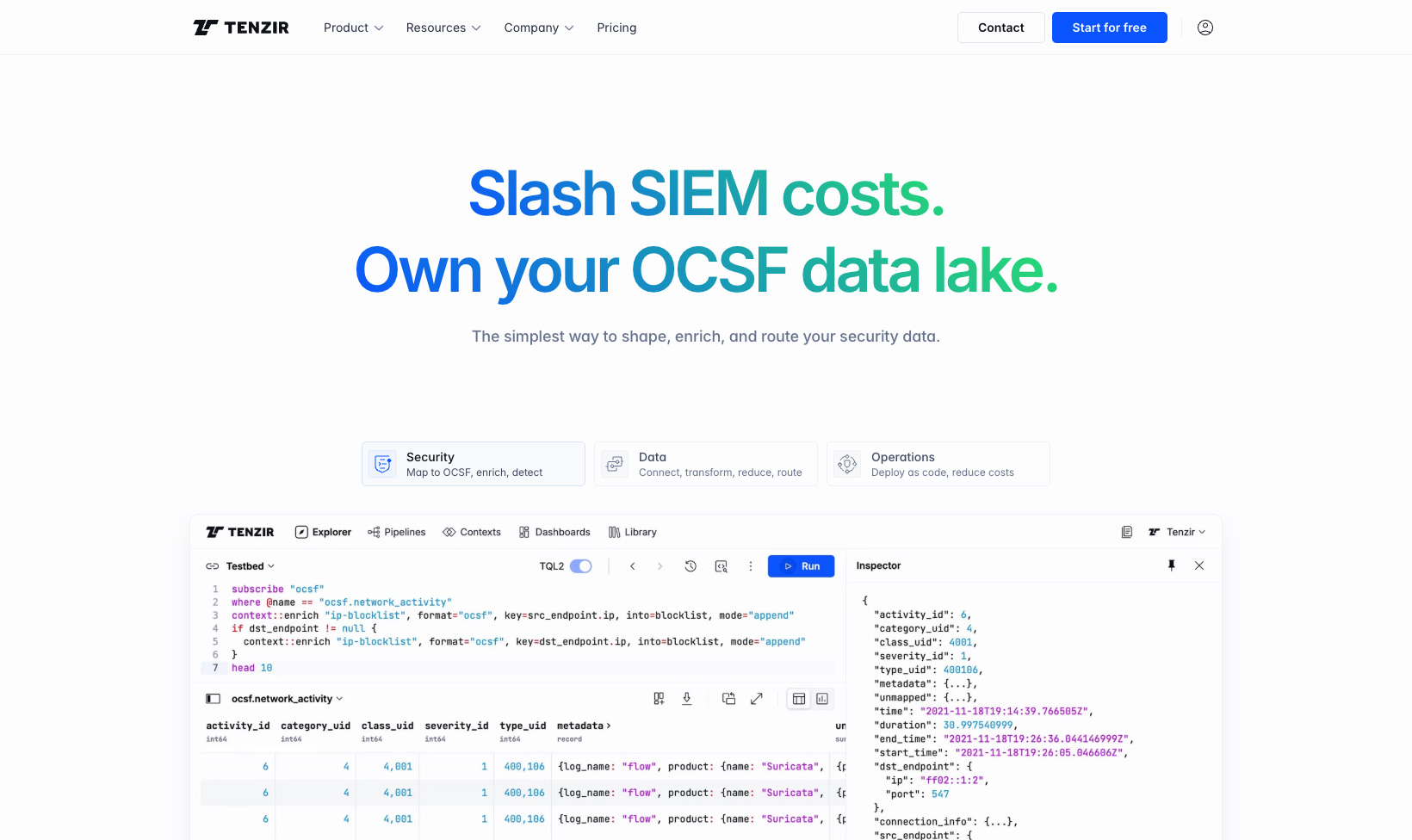
Task: Select the Data tab card
Action: 706,464
